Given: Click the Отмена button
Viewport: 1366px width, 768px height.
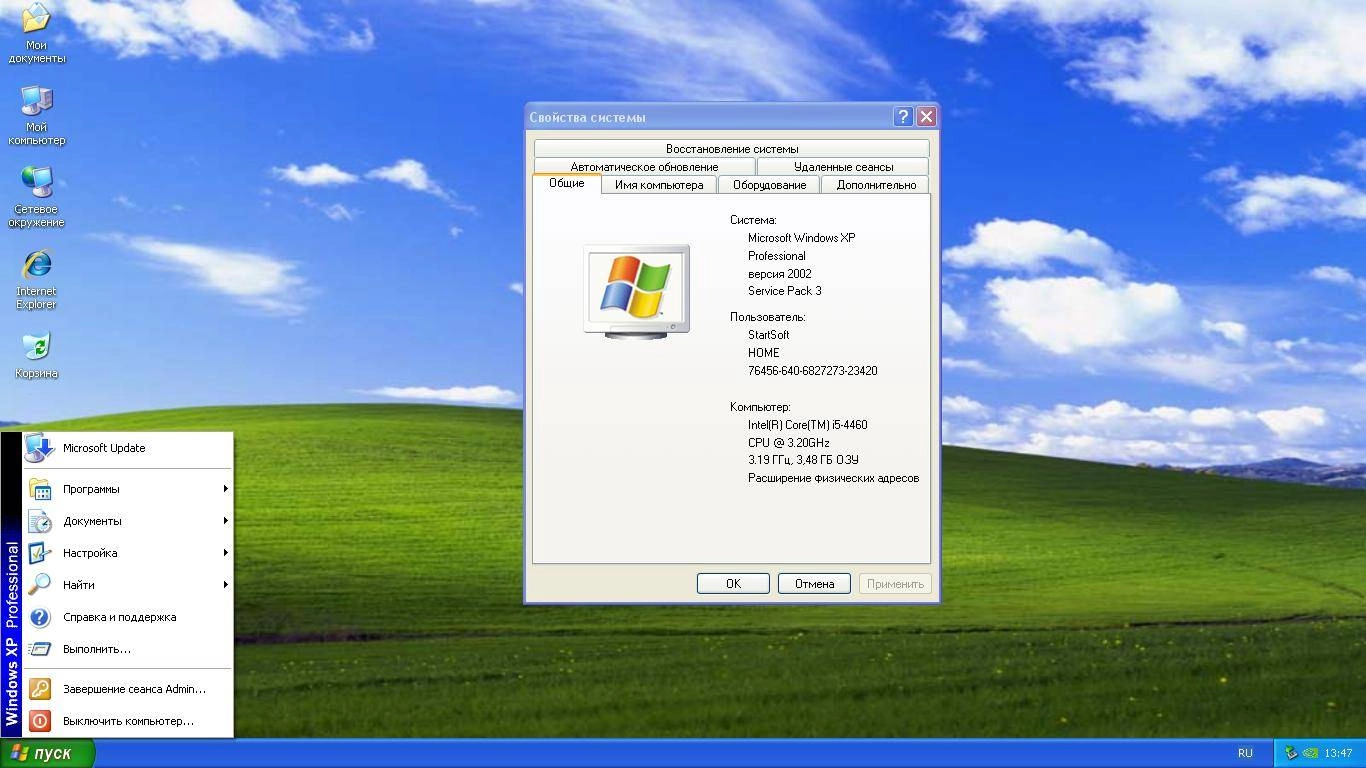Looking at the screenshot, I should click(x=814, y=584).
